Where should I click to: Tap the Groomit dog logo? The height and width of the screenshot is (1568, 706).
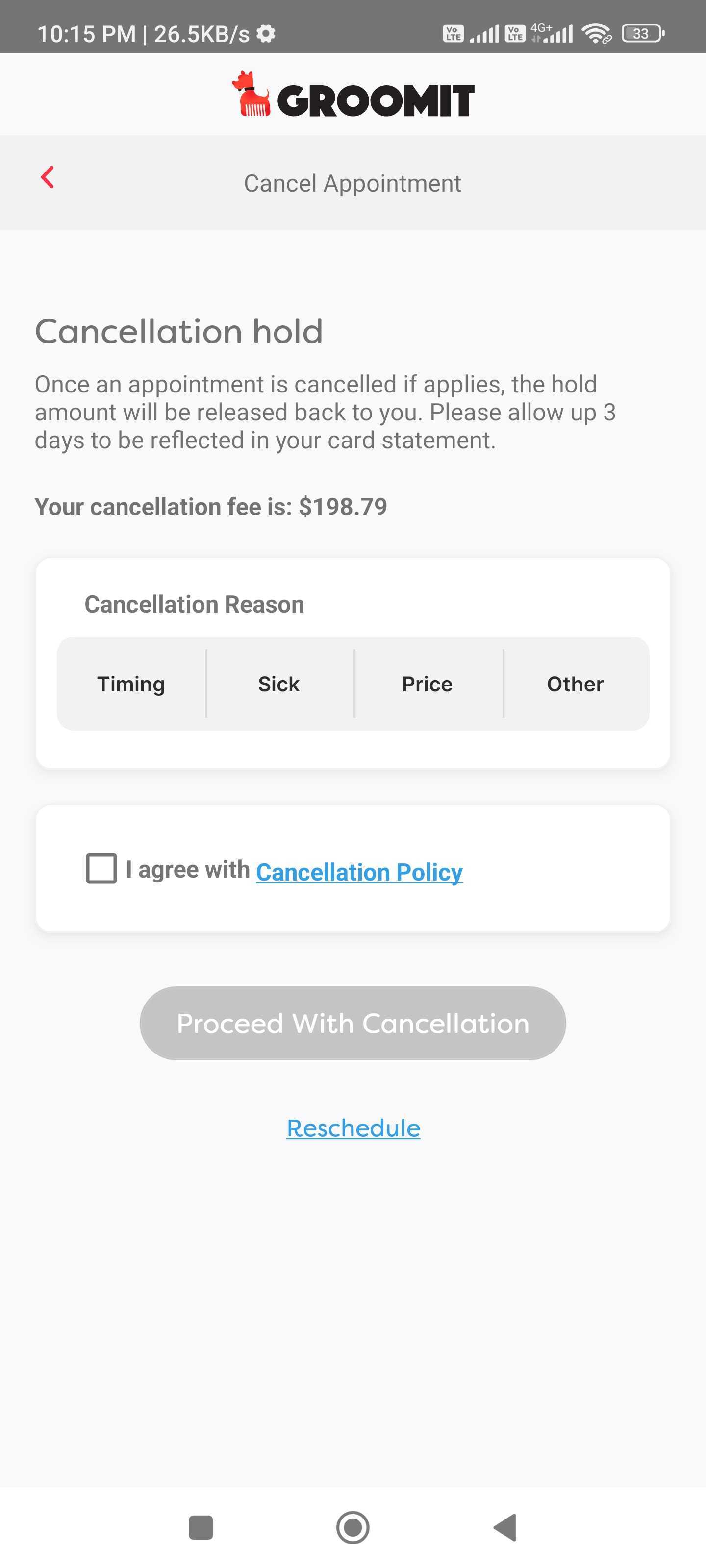pos(252,95)
